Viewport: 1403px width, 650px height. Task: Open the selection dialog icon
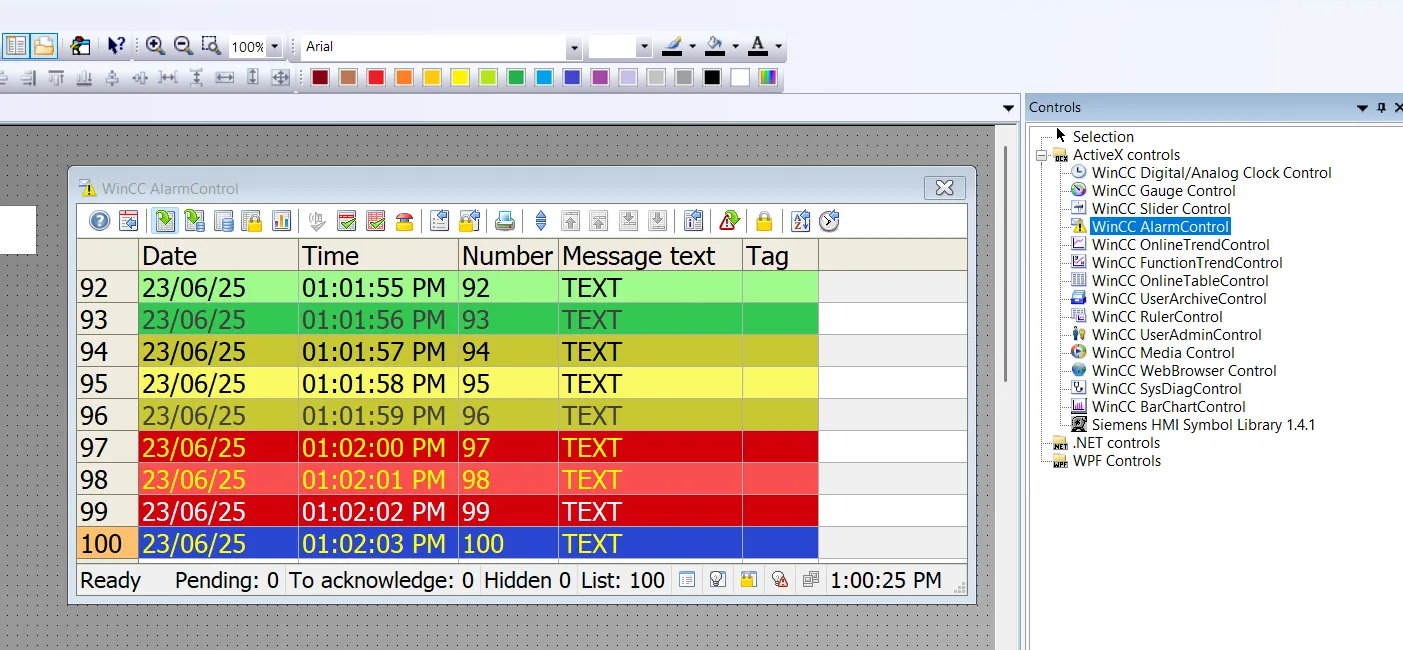440,221
